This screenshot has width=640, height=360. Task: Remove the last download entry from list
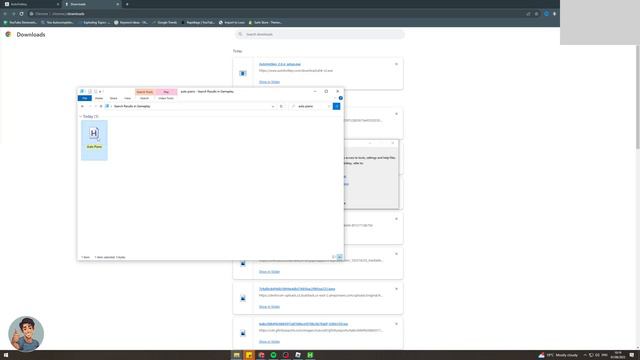pos(396,324)
